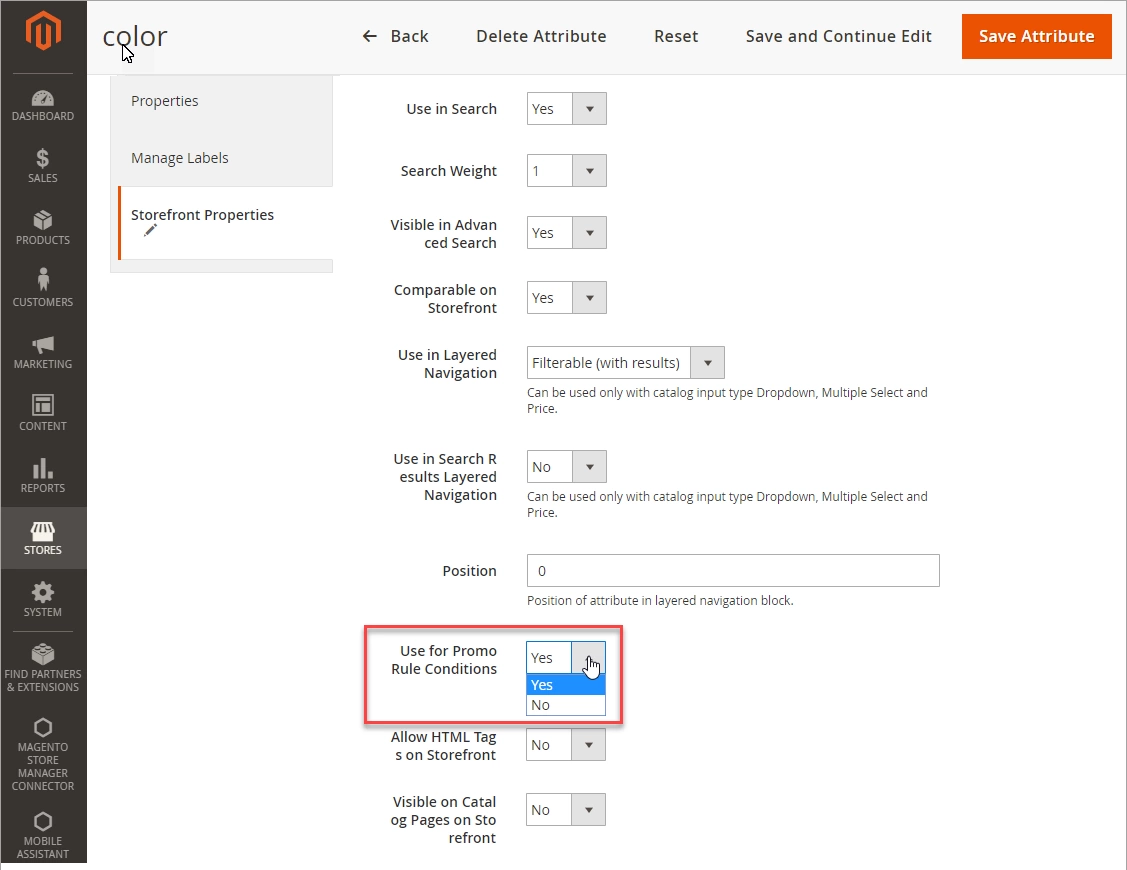Switch to the Manage Labels tab
The image size is (1127, 870).
click(x=222, y=157)
